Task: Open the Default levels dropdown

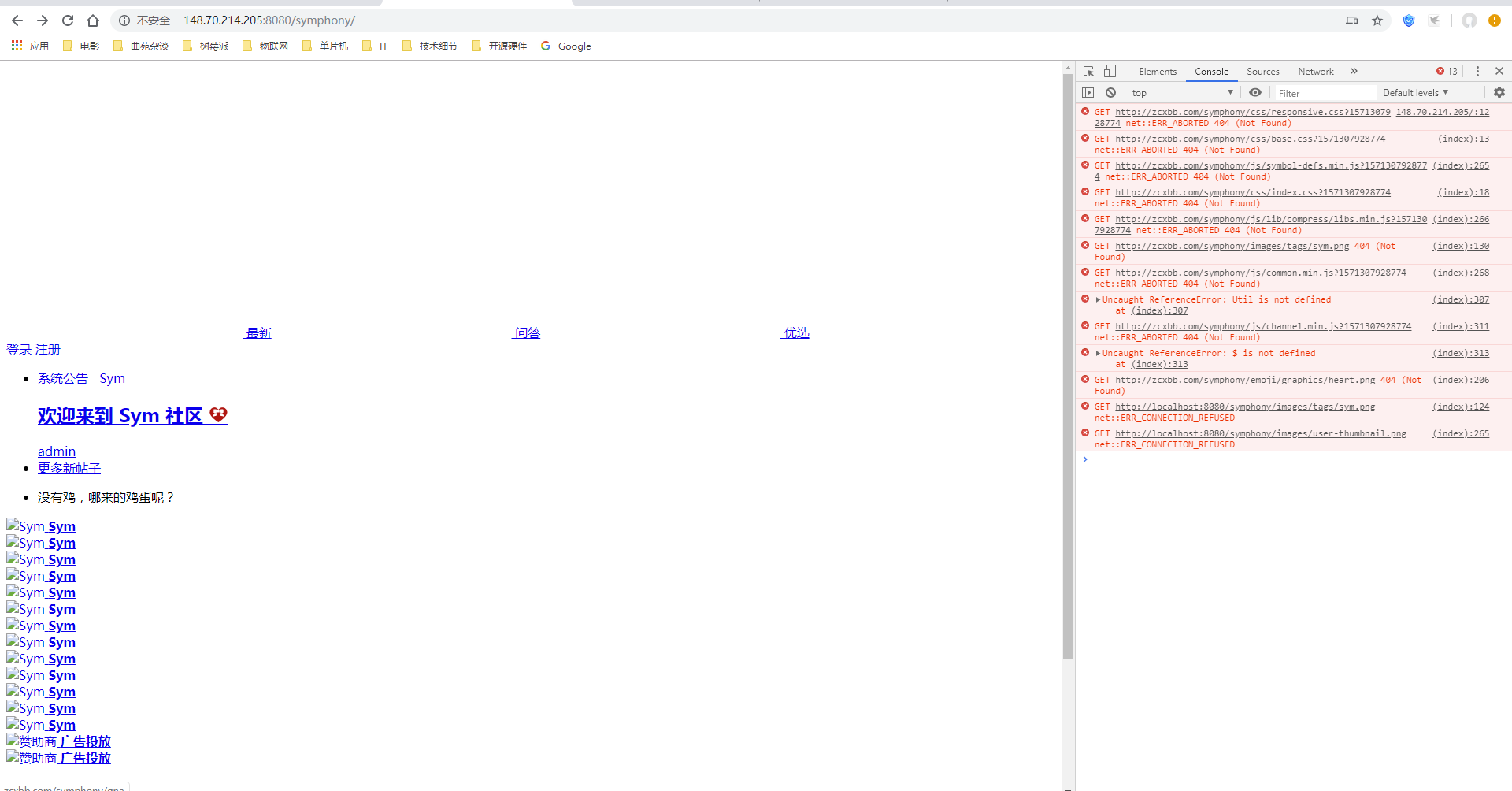Action: coord(1416,93)
